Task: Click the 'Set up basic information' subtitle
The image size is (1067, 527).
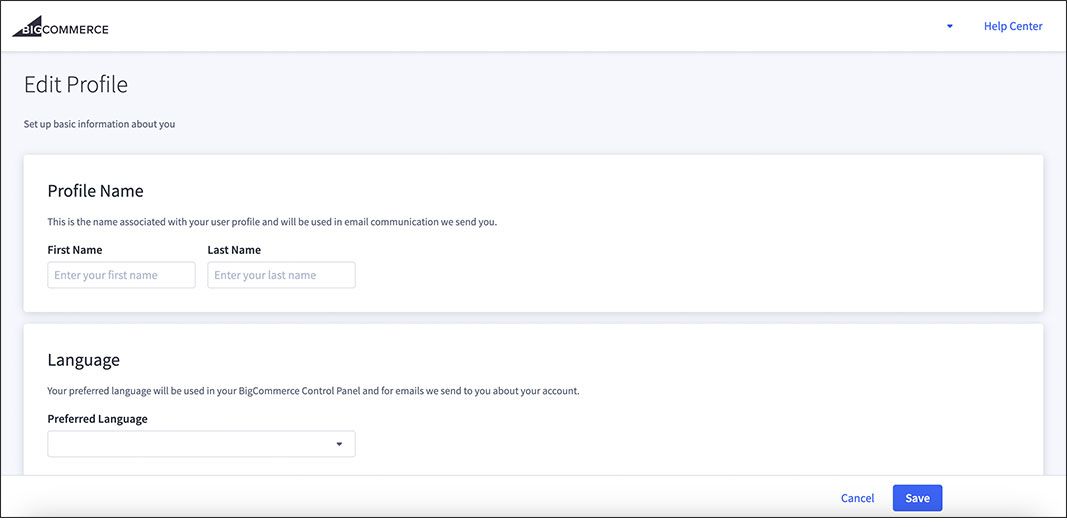Action: coord(99,125)
